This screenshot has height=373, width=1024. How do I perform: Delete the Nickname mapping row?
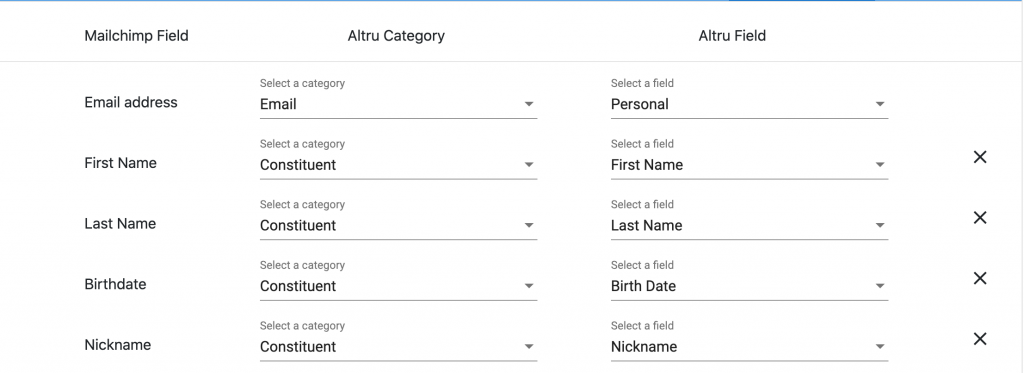[980, 339]
